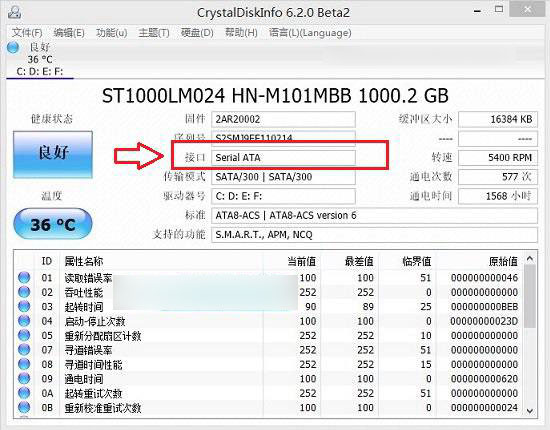The width and height of the screenshot is (550, 430).
Task: Click the attribute name 重新校准重试次数
Action: point(103,408)
